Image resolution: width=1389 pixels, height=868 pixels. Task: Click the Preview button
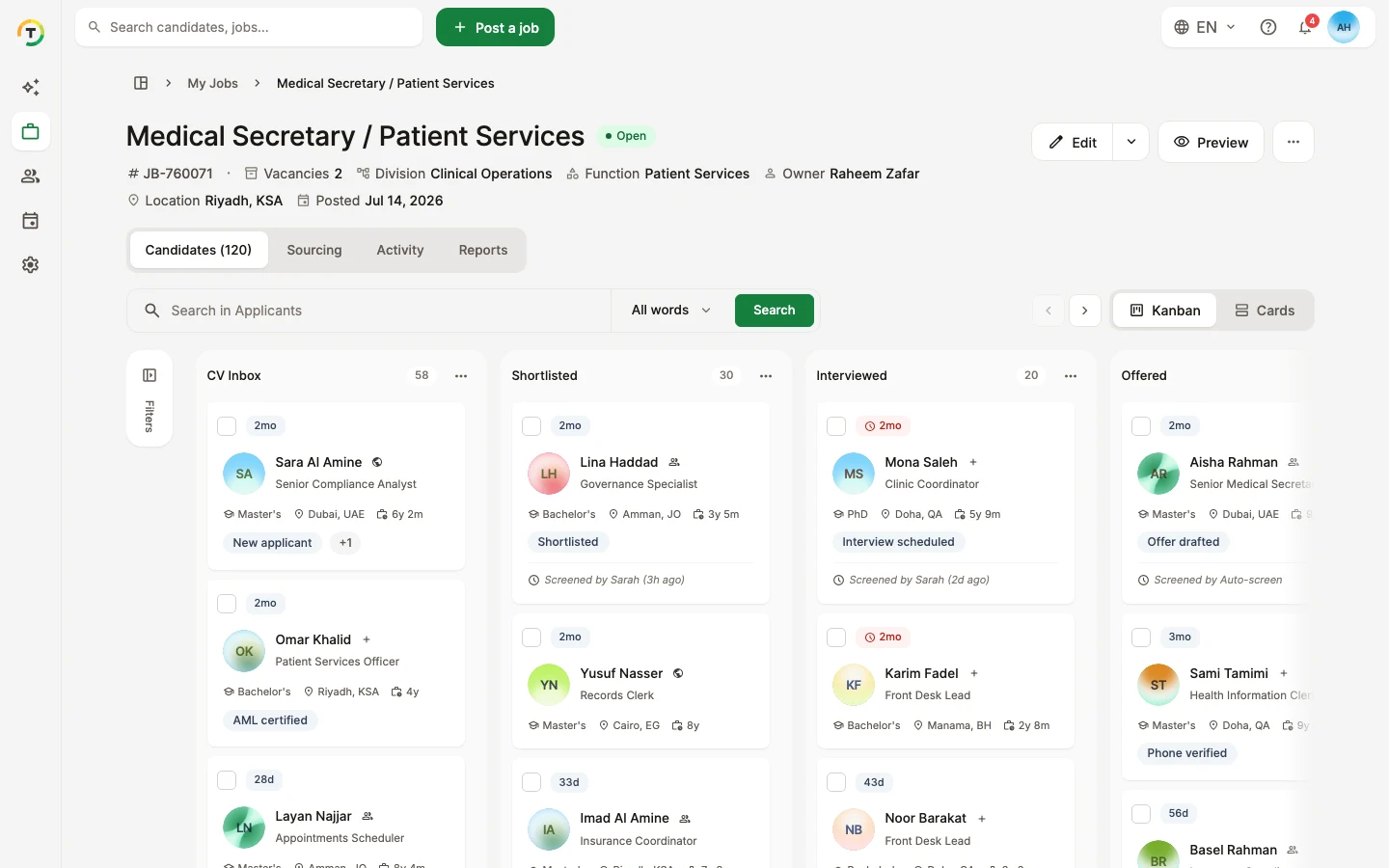(x=1211, y=142)
